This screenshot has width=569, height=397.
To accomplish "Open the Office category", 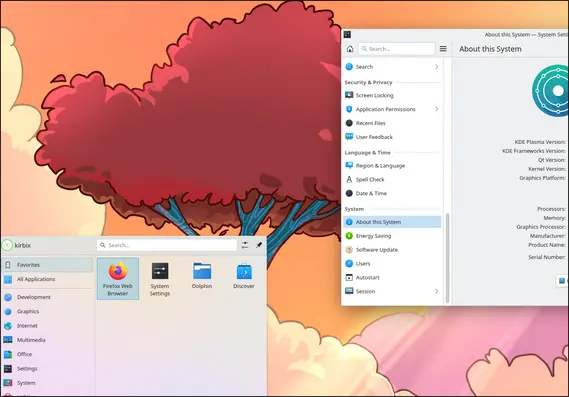I will click(47, 354).
